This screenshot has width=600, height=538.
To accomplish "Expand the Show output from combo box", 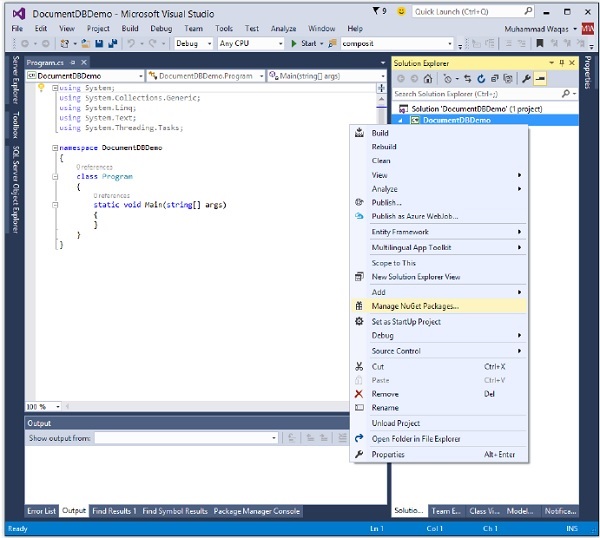I will [x=274, y=438].
